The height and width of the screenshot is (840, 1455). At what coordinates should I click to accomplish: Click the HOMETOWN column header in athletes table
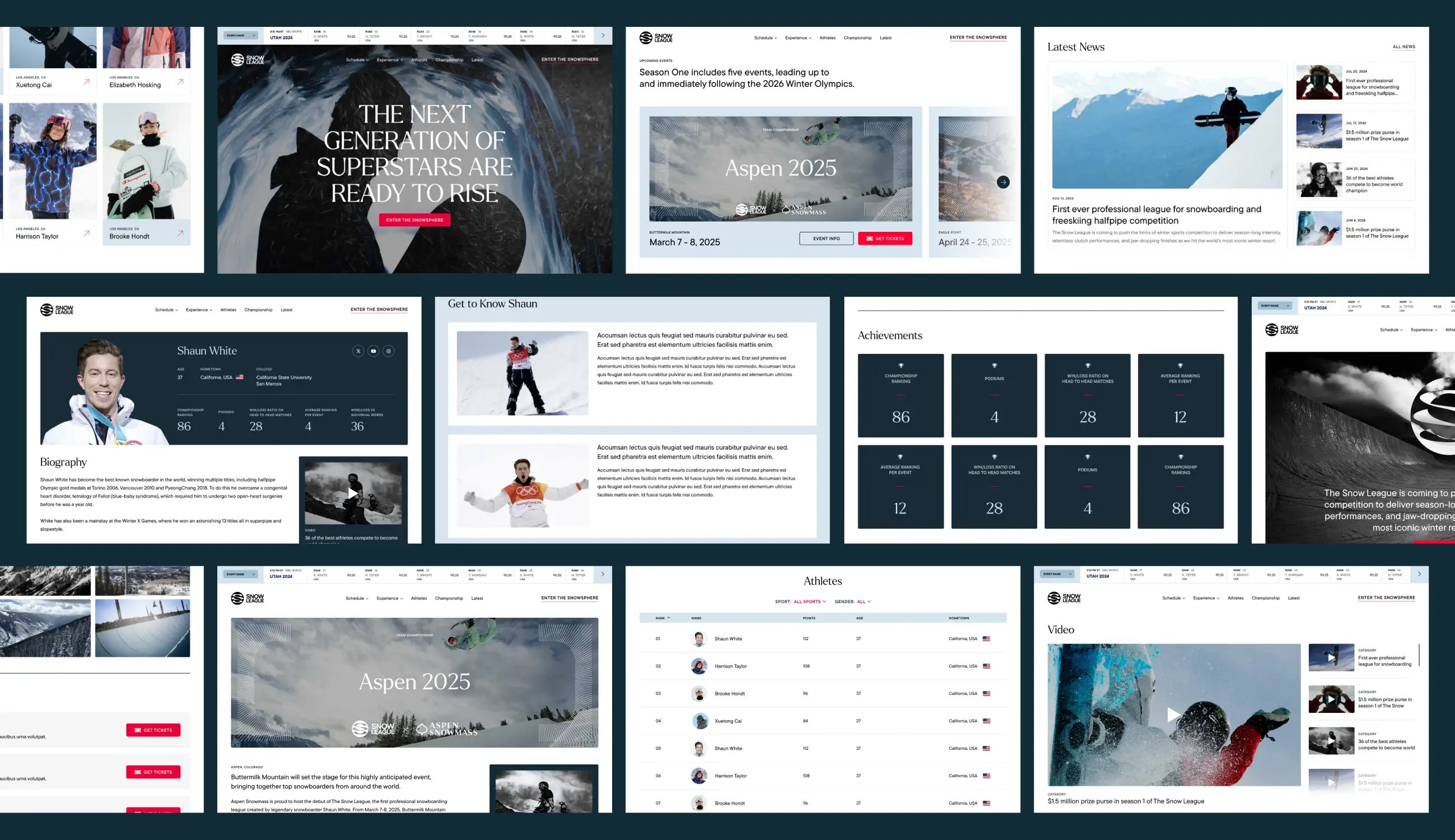coord(959,618)
